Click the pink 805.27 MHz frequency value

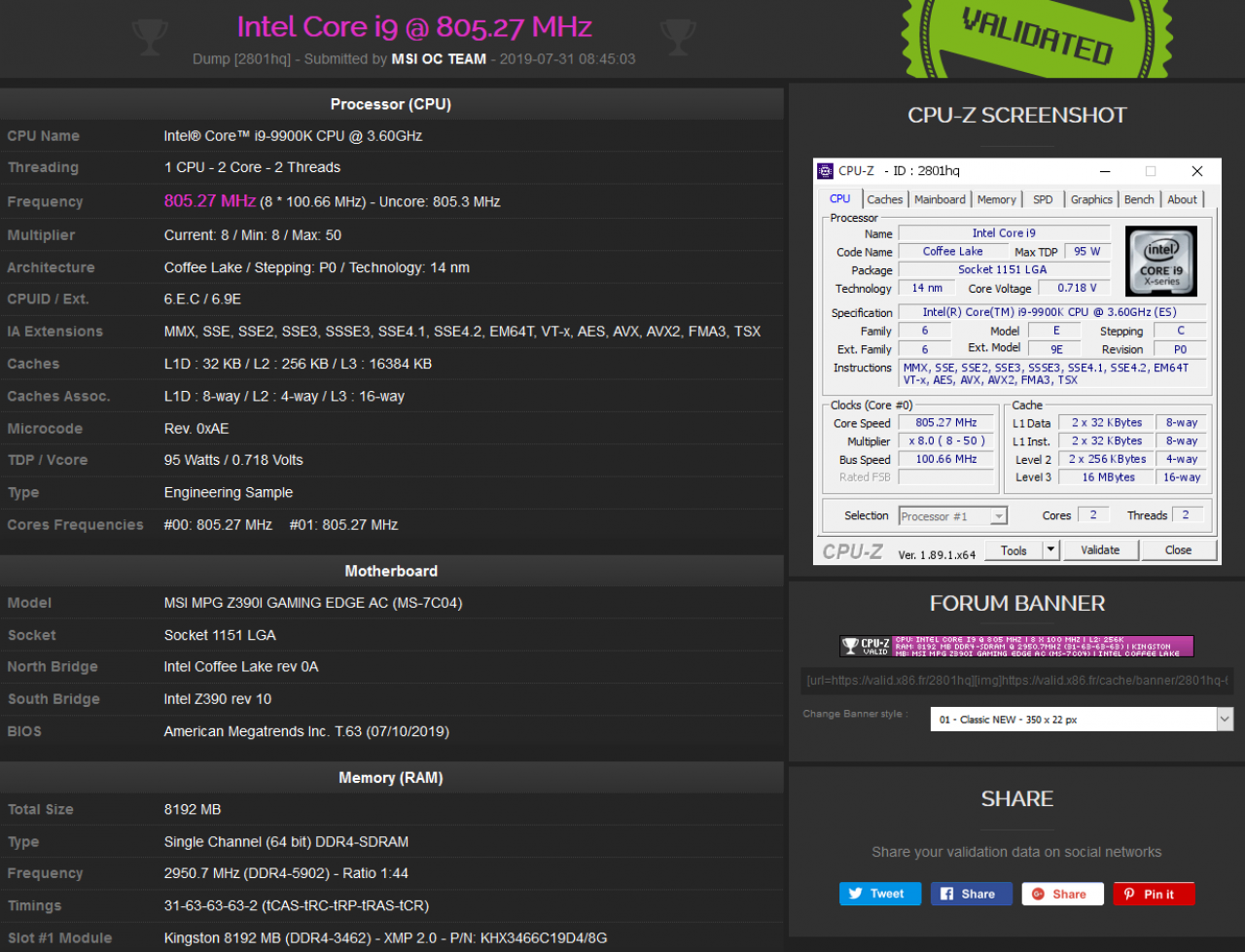coord(210,201)
